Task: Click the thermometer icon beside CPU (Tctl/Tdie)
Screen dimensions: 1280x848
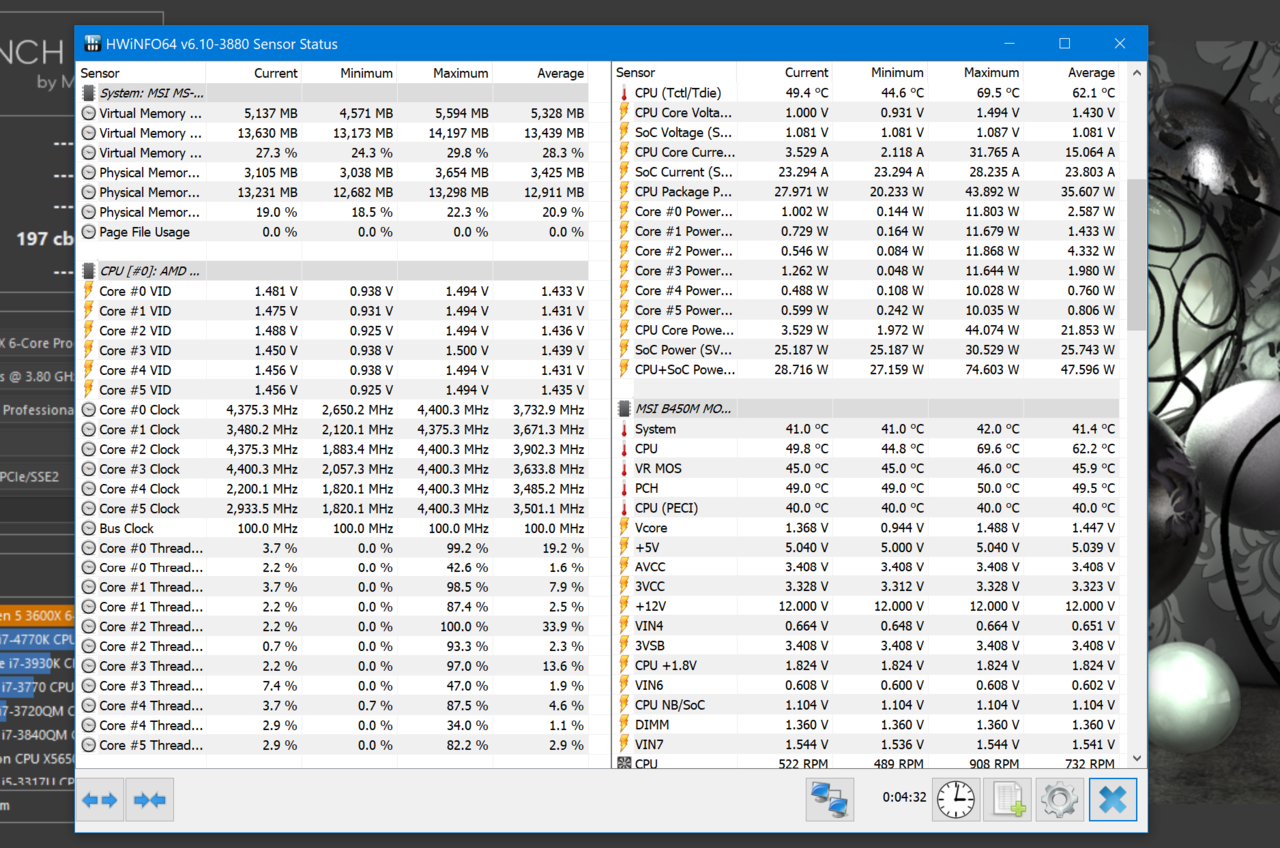Action: click(x=624, y=93)
